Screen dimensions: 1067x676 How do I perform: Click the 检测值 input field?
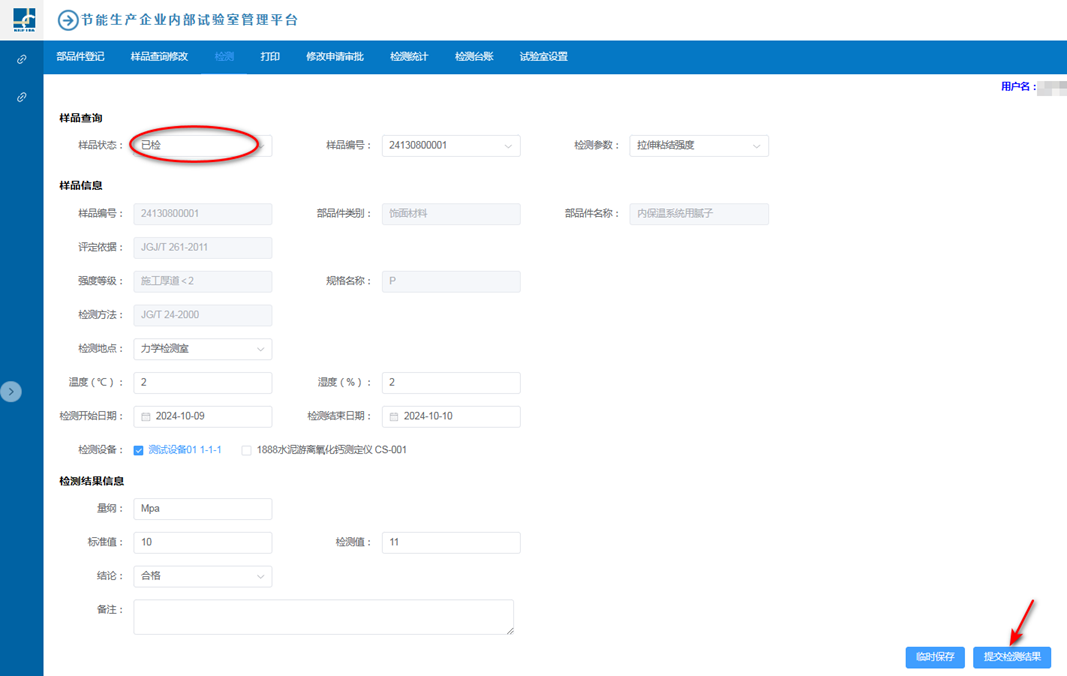pos(450,542)
